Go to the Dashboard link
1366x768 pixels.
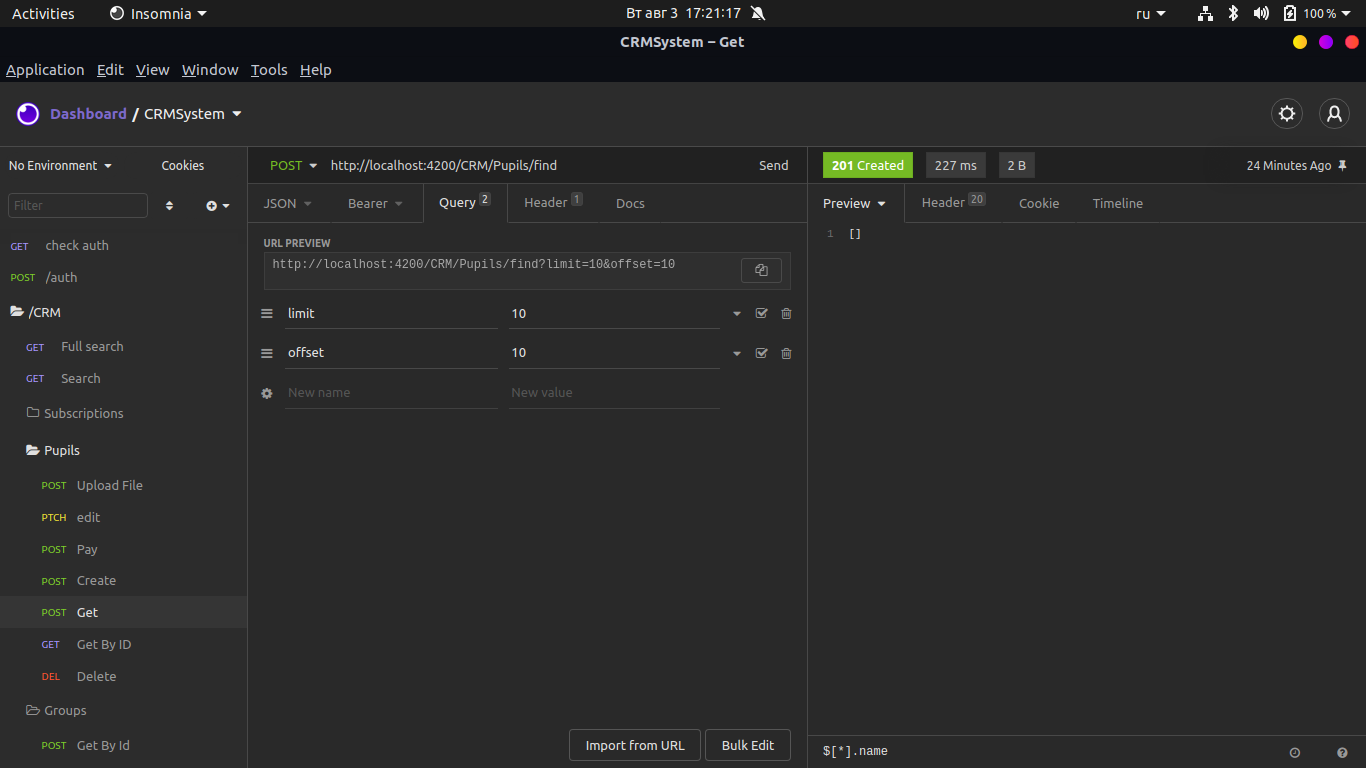88,114
